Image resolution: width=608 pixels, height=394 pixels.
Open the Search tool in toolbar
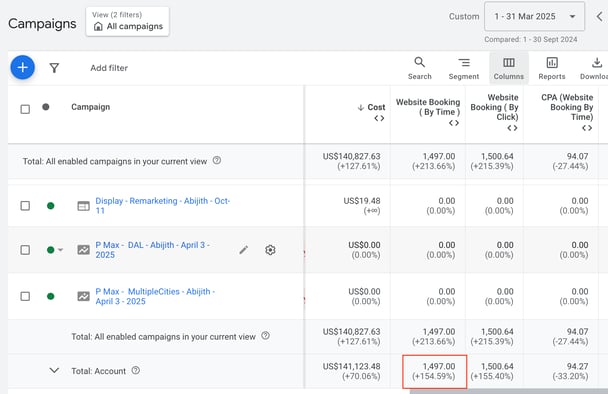click(x=420, y=68)
